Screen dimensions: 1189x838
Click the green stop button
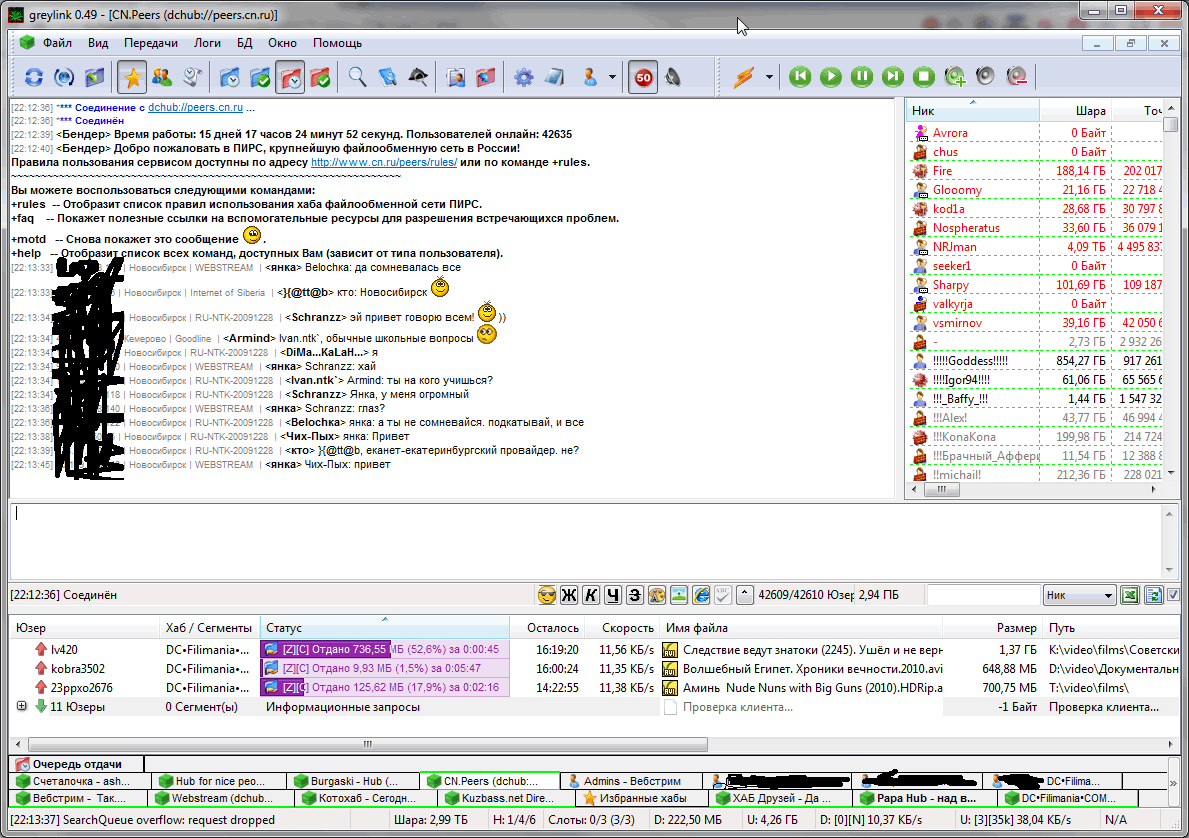click(x=924, y=77)
